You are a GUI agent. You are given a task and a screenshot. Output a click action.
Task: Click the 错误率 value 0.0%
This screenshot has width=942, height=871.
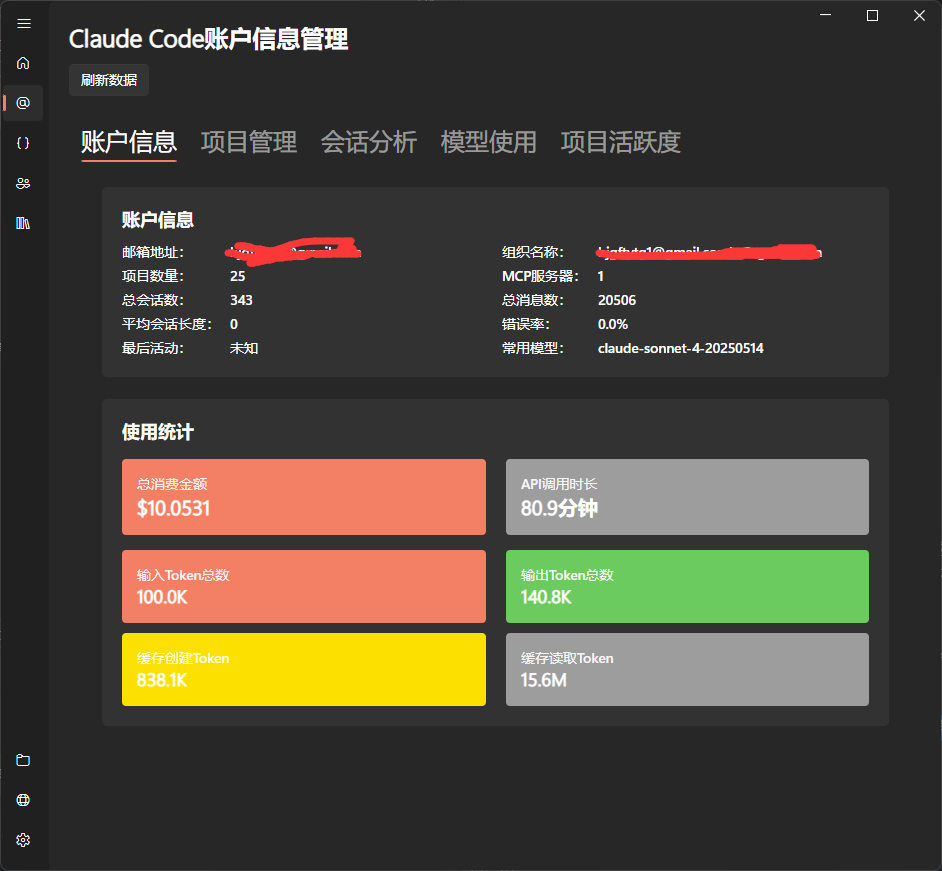613,324
